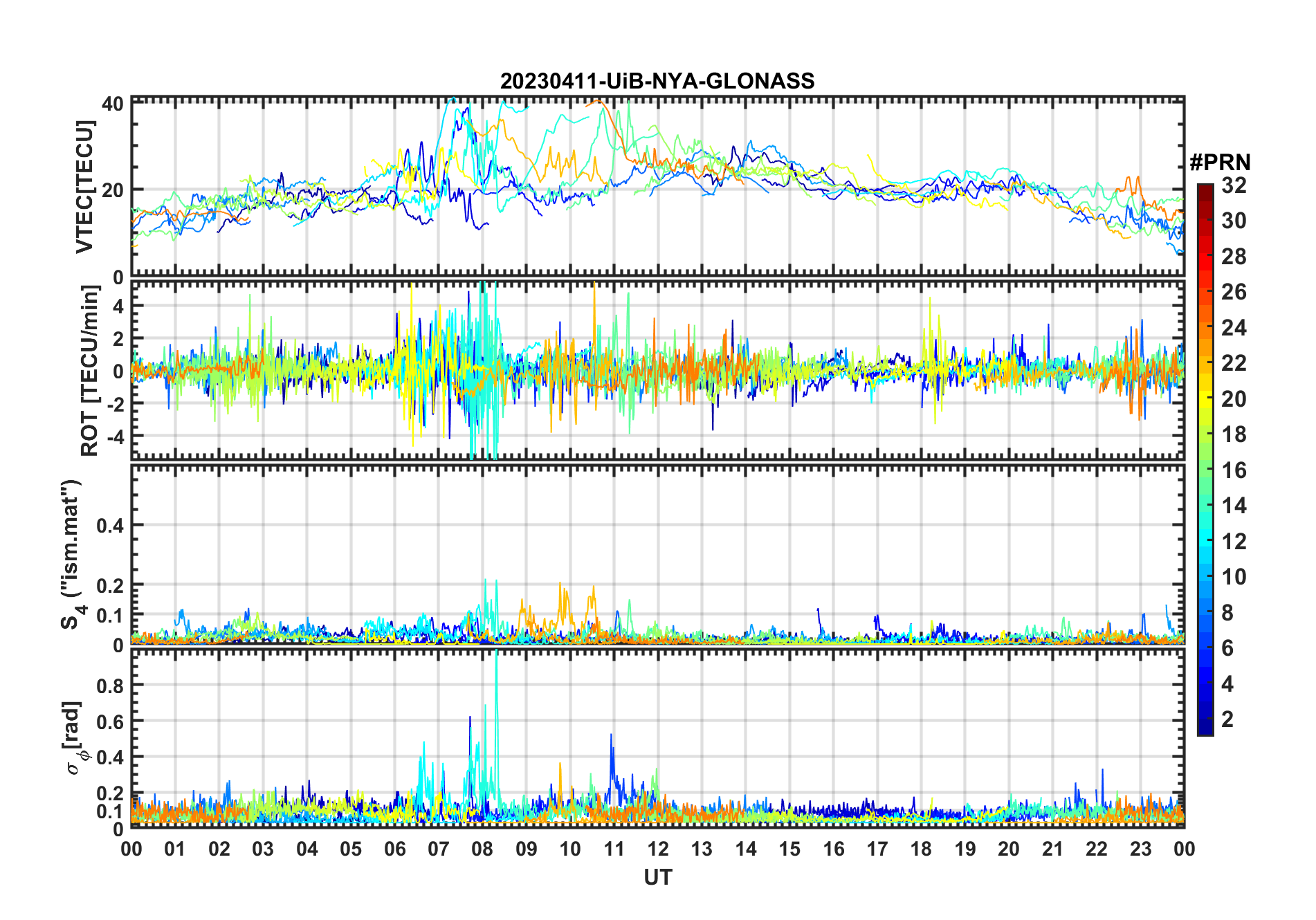This screenshot has height=920, width=1316.
Task: Click colorbar tick label 20
Action: tap(1234, 399)
